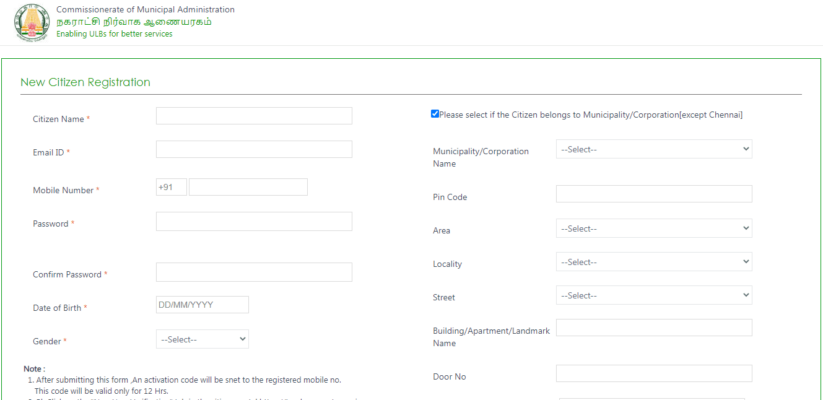Select the +91 country code box
Image resolution: width=823 pixels, height=400 pixels.
pos(171,187)
